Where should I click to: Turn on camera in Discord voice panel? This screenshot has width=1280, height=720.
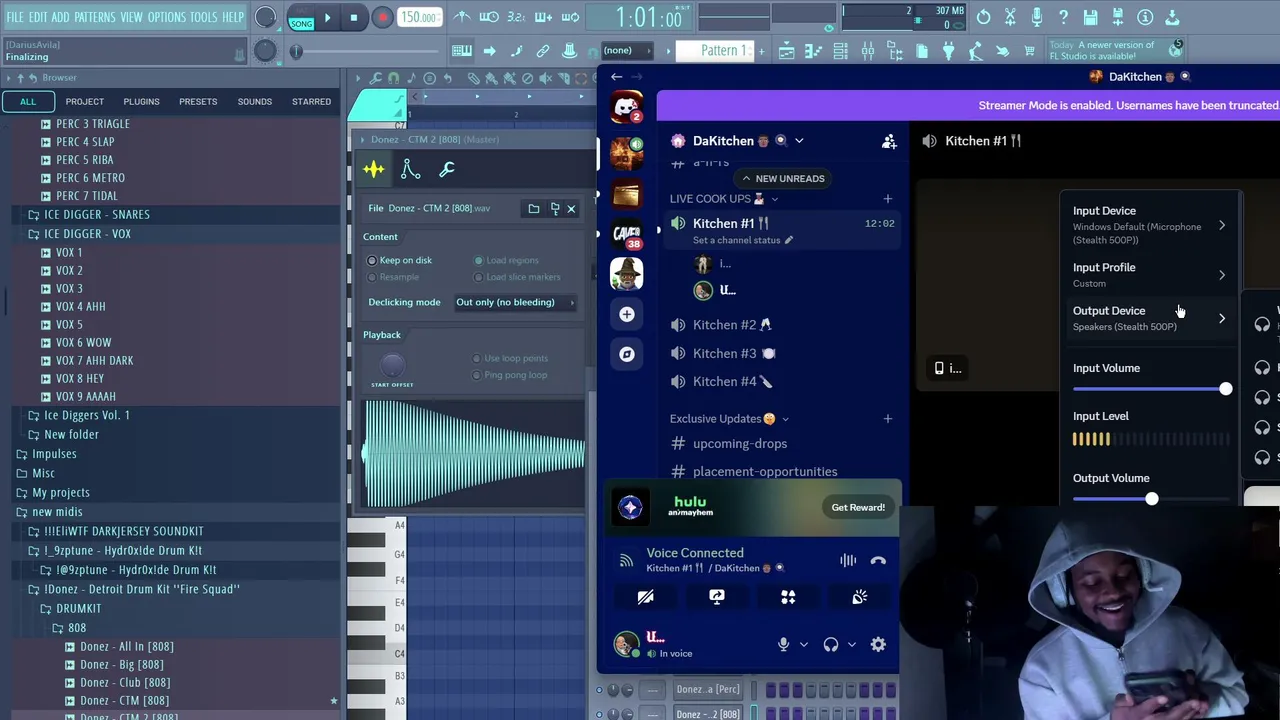[646, 597]
